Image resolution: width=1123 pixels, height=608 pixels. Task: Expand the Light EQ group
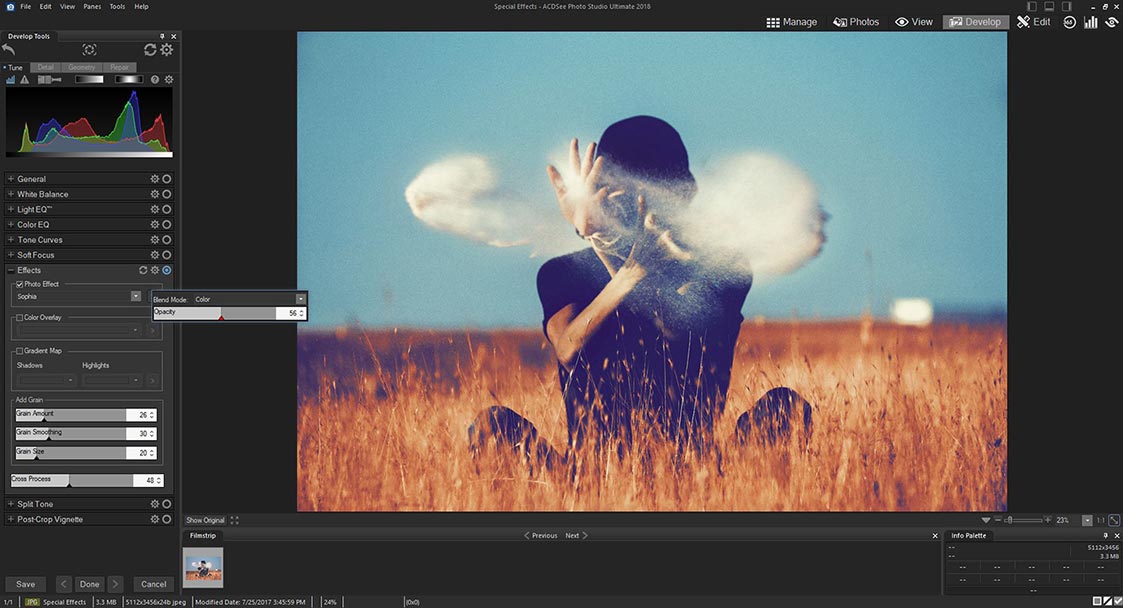coord(11,209)
